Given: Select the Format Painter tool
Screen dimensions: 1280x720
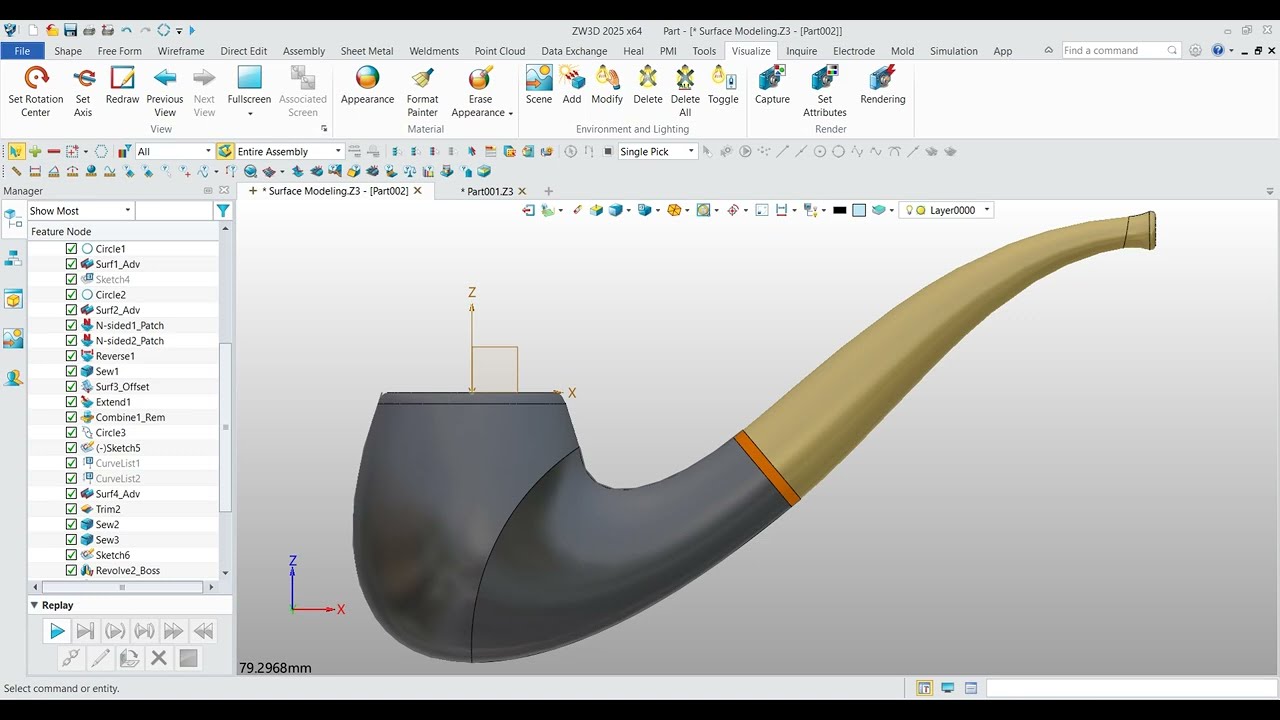Looking at the screenshot, I should click(x=422, y=91).
